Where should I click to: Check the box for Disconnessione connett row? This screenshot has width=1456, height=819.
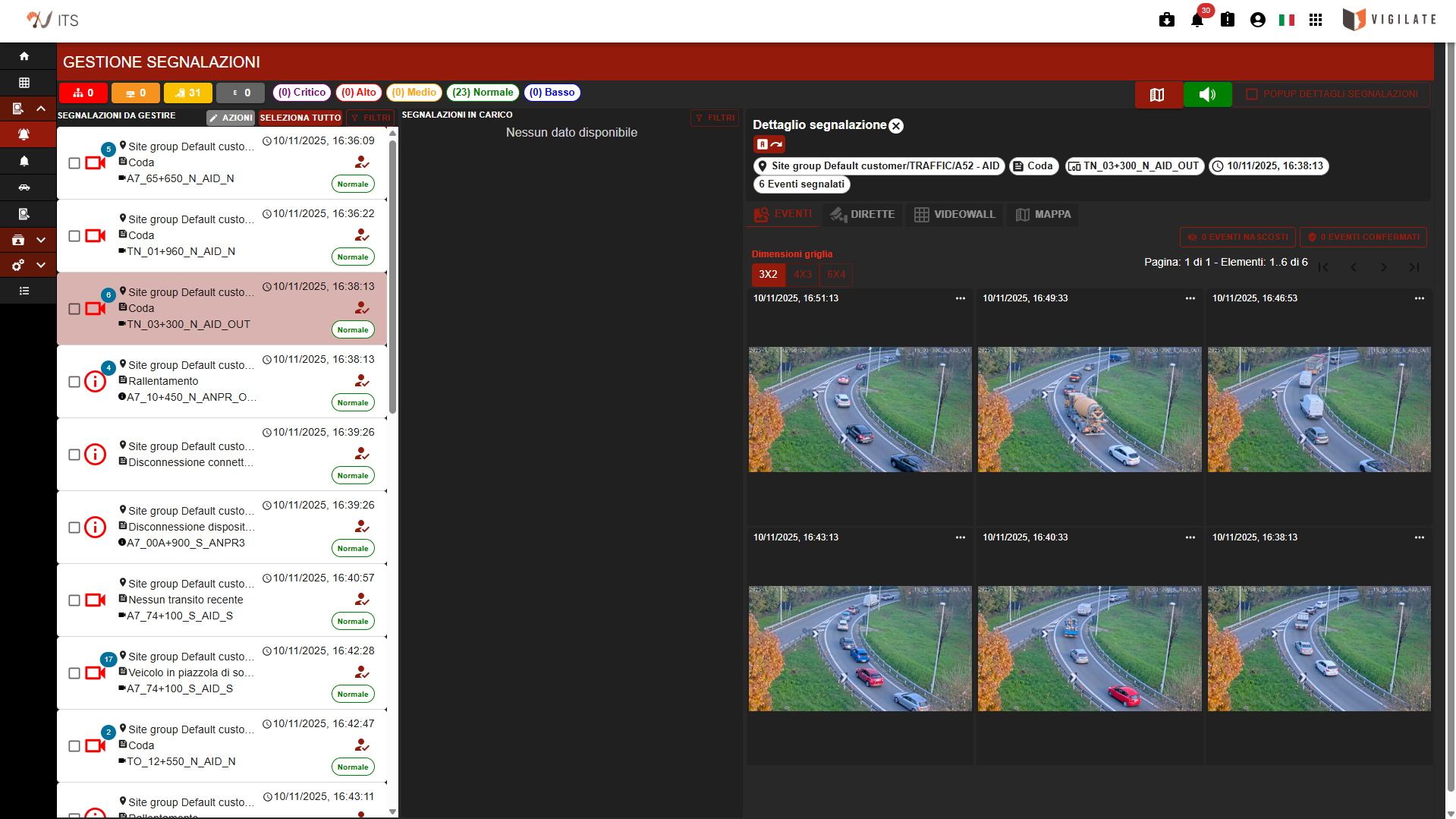[x=74, y=455]
